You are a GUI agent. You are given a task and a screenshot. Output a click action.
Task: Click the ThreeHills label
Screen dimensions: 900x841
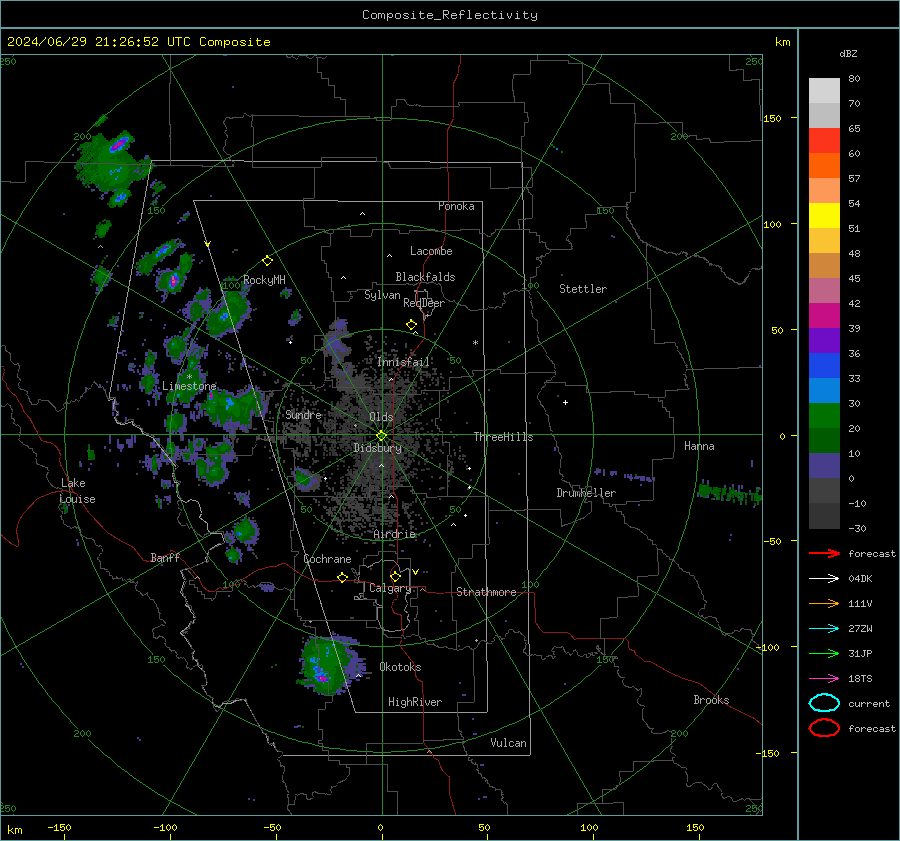tap(503, 437)
